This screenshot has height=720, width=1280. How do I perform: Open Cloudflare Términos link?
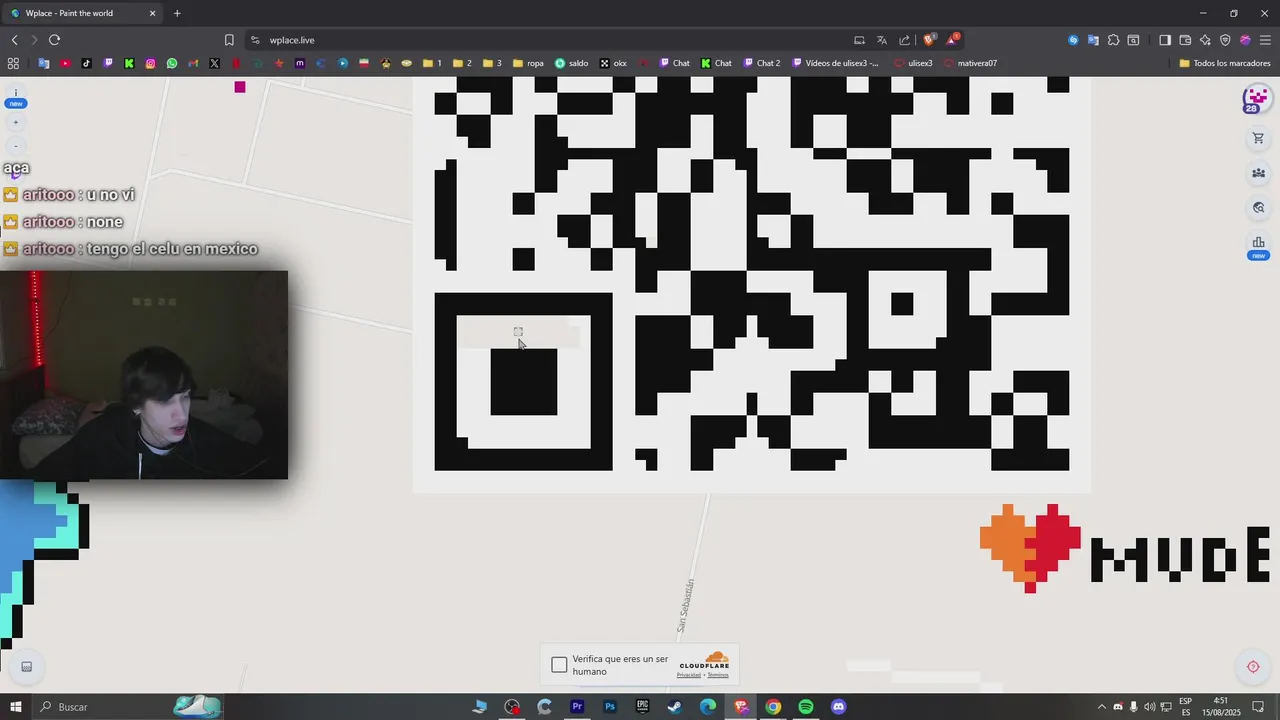point(718,675)
